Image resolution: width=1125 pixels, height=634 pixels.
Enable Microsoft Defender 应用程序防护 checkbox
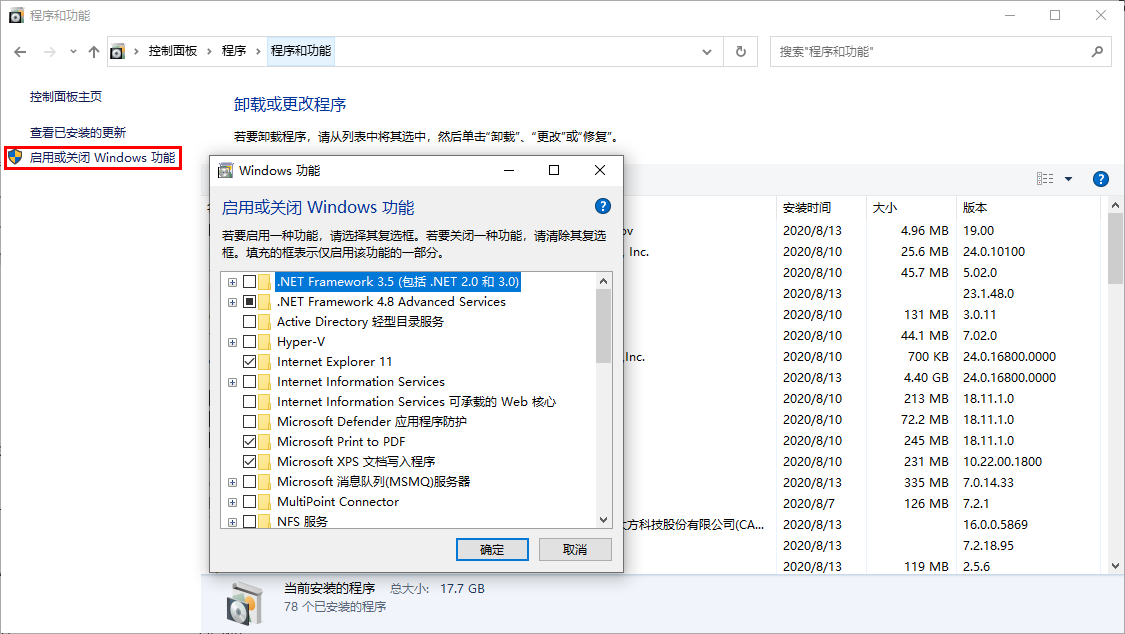[x=250, y=422]
